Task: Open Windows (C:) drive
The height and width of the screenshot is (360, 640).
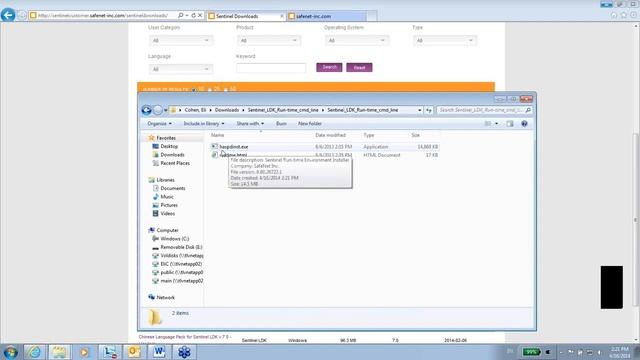Action: [175, 239]
